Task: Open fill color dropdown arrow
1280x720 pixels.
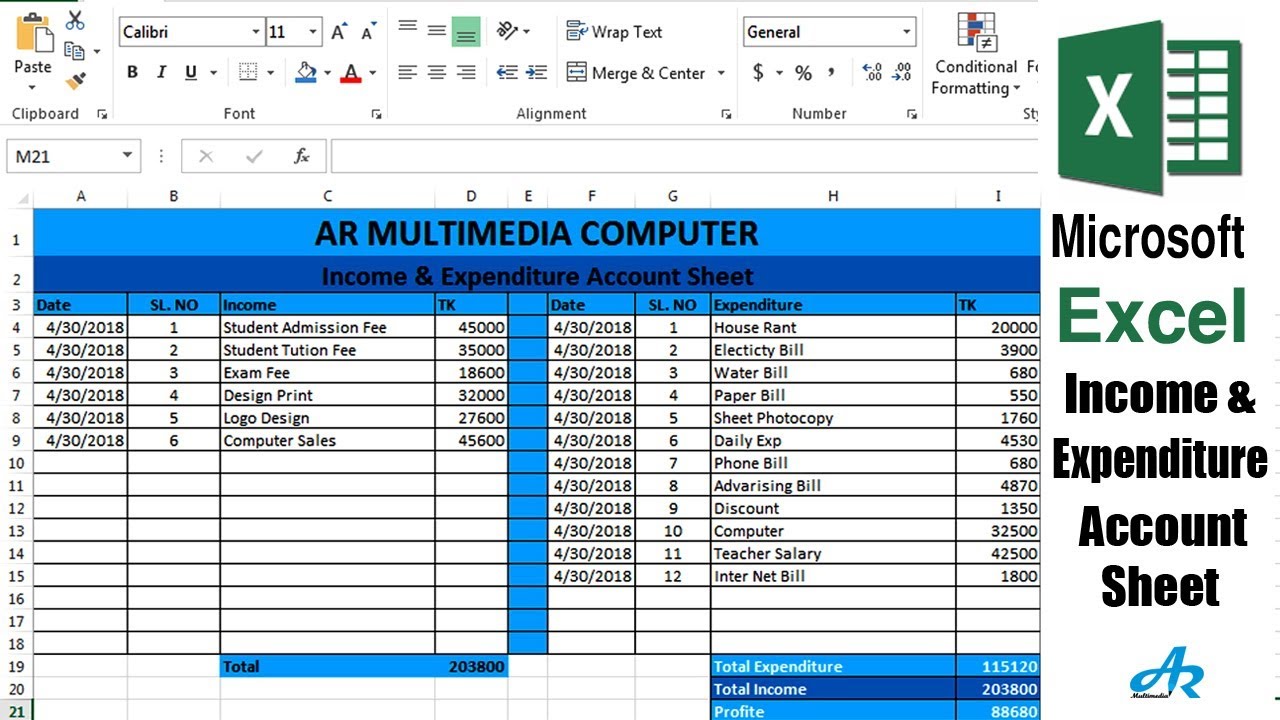Action: pyautogui.click(x=327, y=73)
